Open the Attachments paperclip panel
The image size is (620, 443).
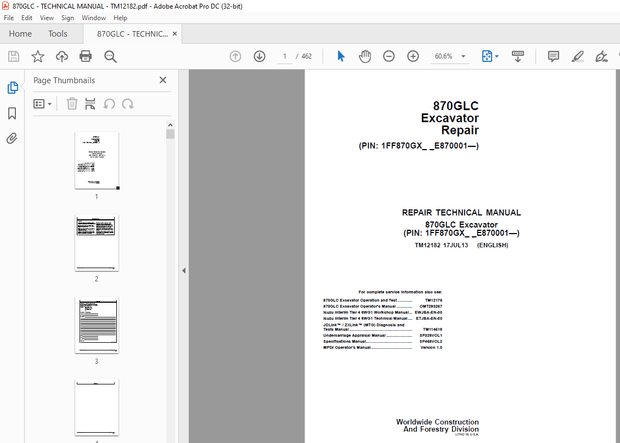(x=12, y=138)
